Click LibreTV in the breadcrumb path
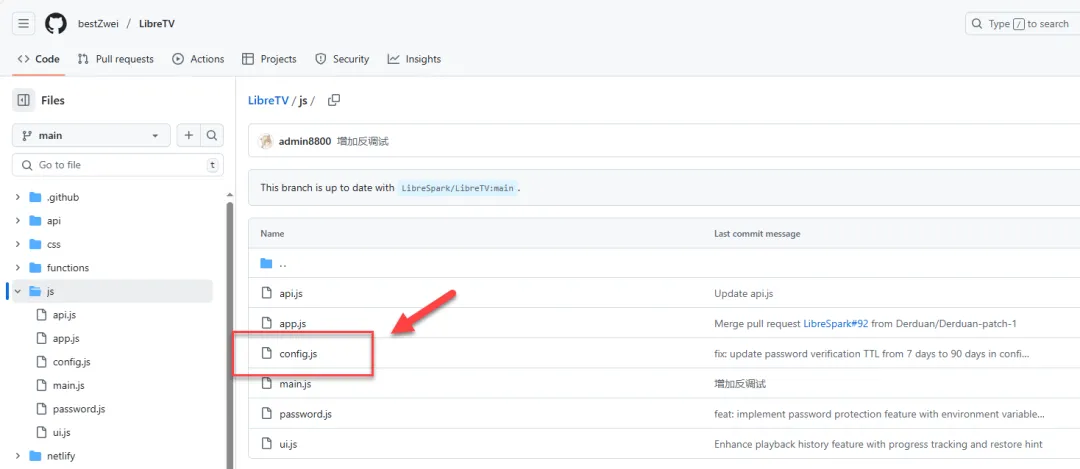This screenshot has width=1080, height=469. point(268,101)
